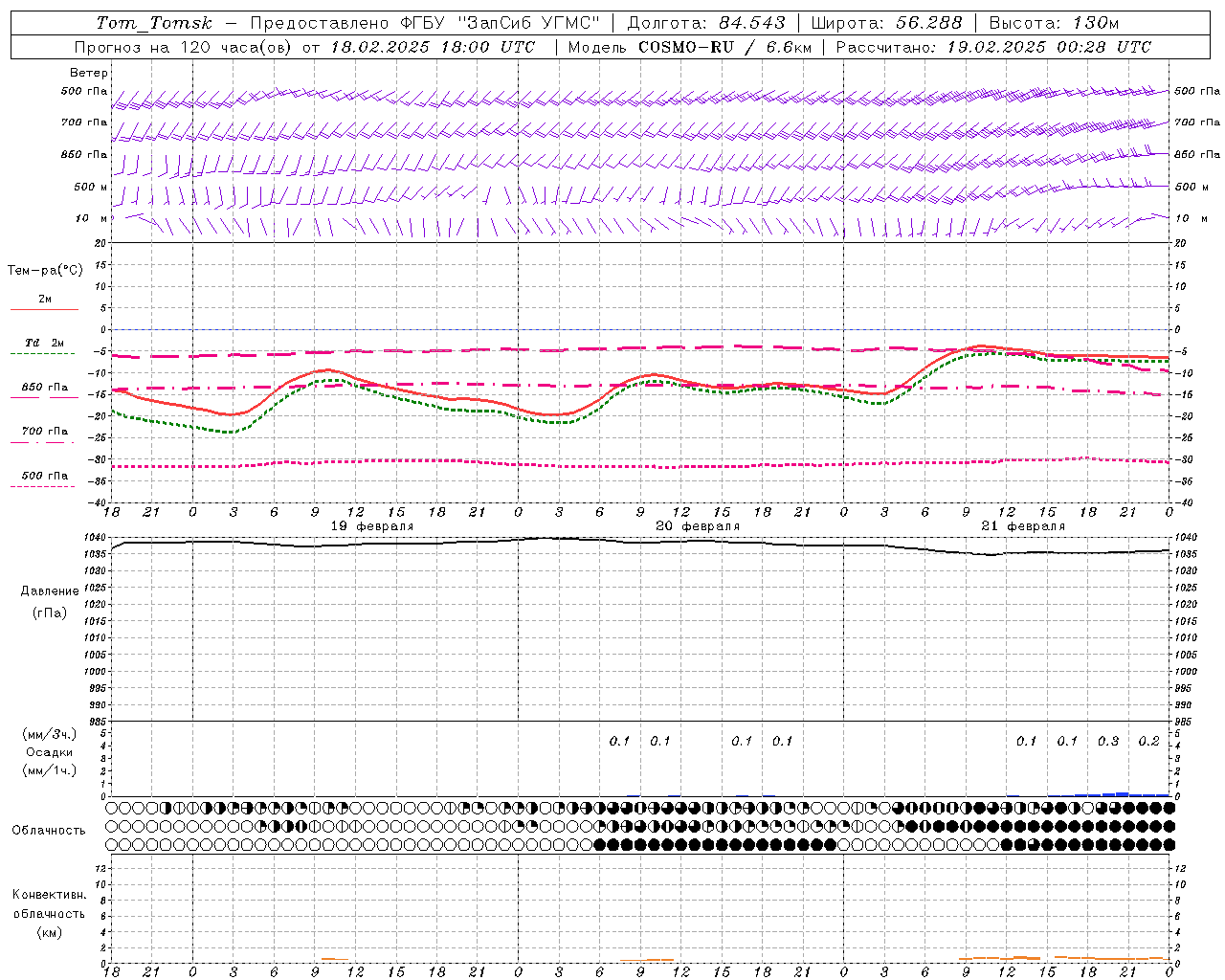Click the 'Td 2м' dew point legend entry

pos(44,343)
